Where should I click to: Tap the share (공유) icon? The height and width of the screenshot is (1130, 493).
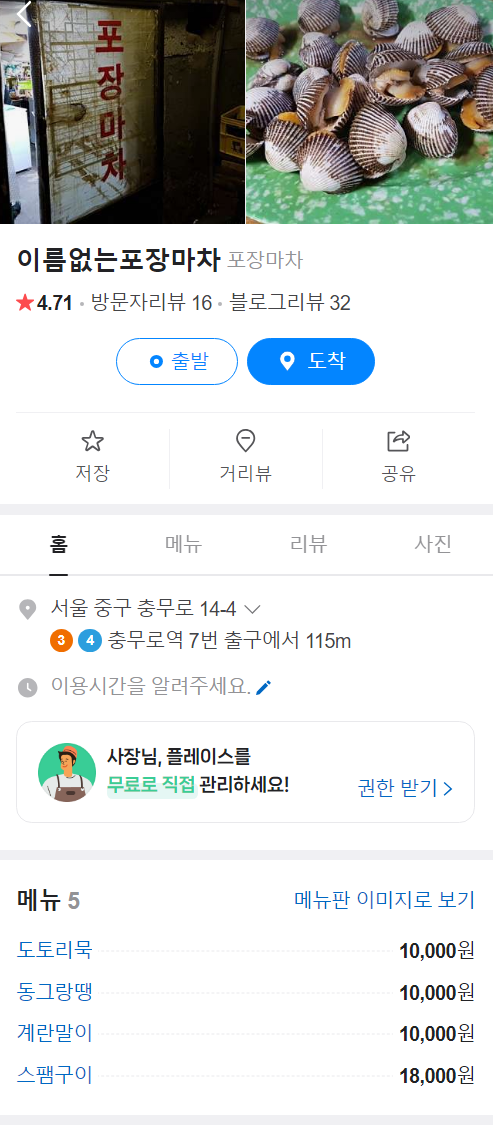pos(399,441)
